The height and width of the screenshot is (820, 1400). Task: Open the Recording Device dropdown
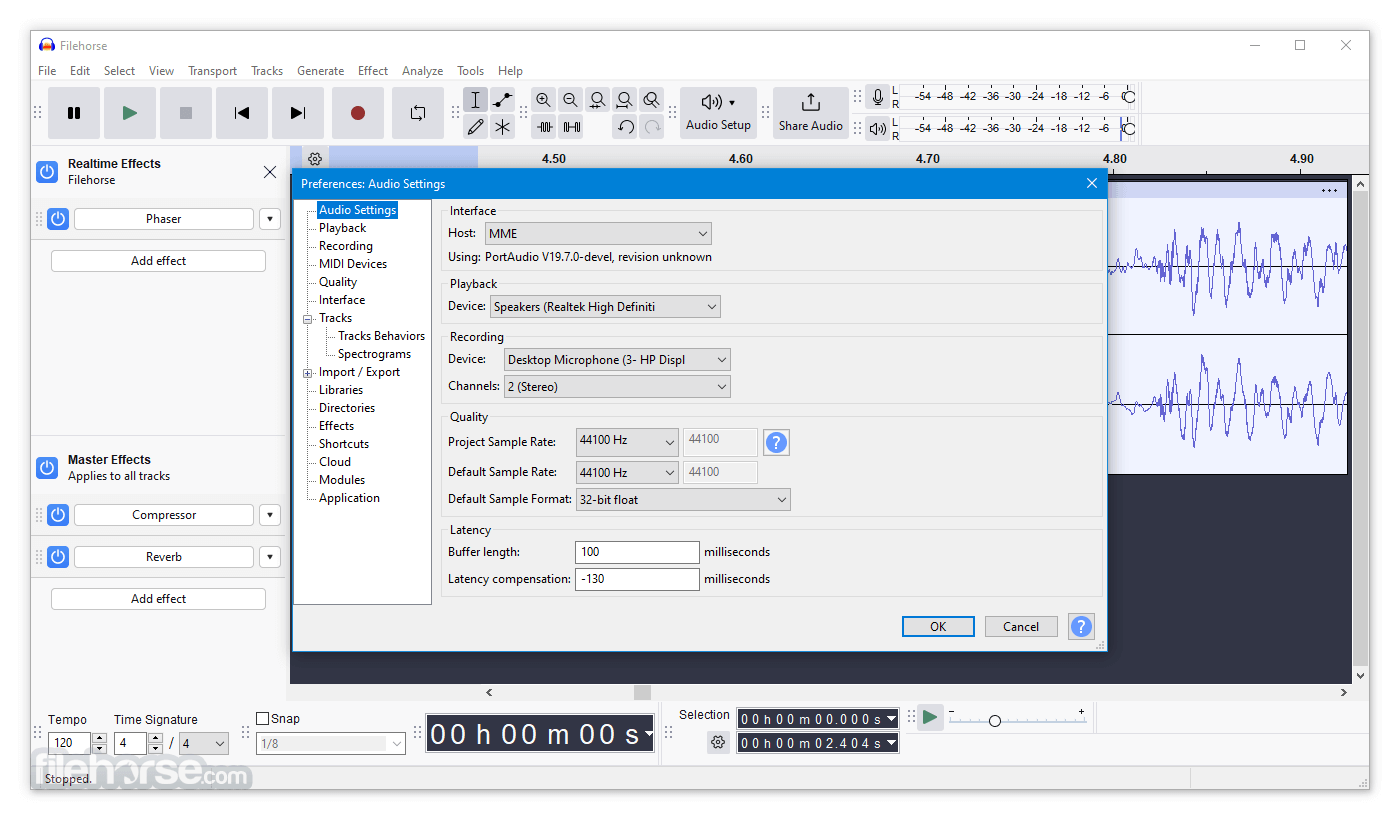pyautogui.click(x=617, y=360)
